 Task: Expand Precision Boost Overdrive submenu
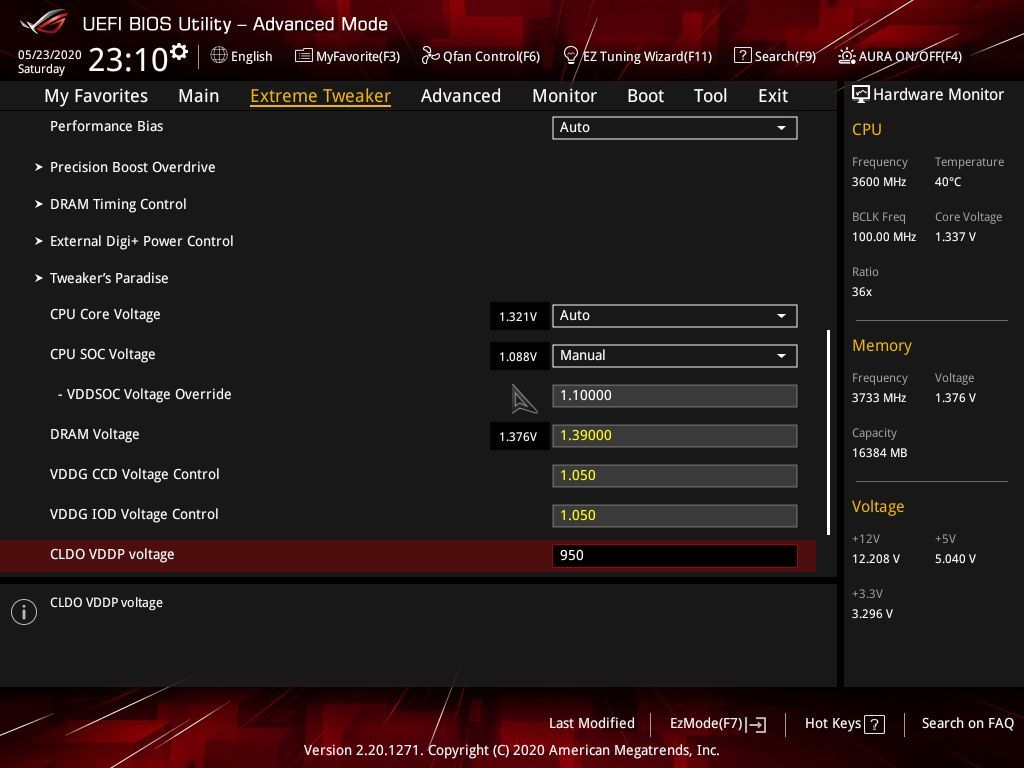click(x=132, y=167)
